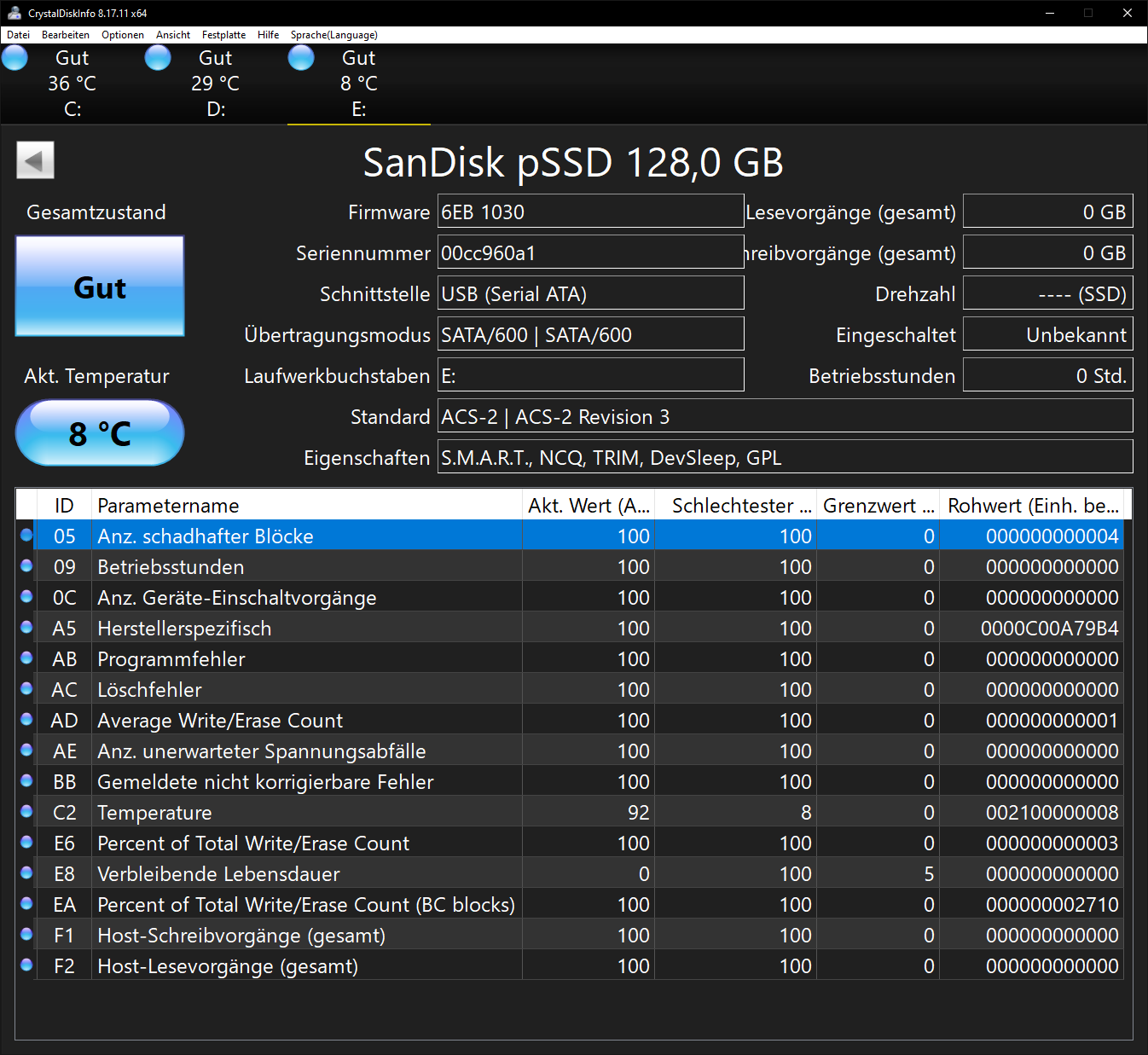
Task: Open the Datei menu
Action: (x=19, y=35)
